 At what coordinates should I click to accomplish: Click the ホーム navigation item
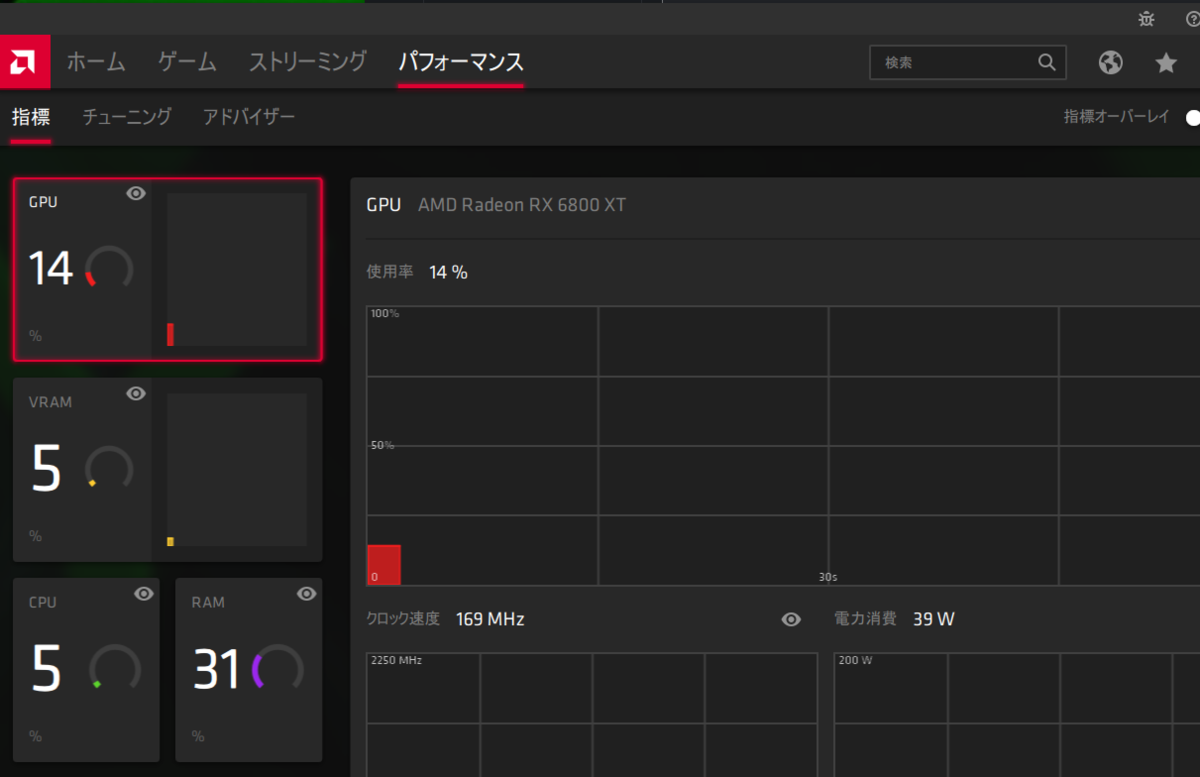95,61
